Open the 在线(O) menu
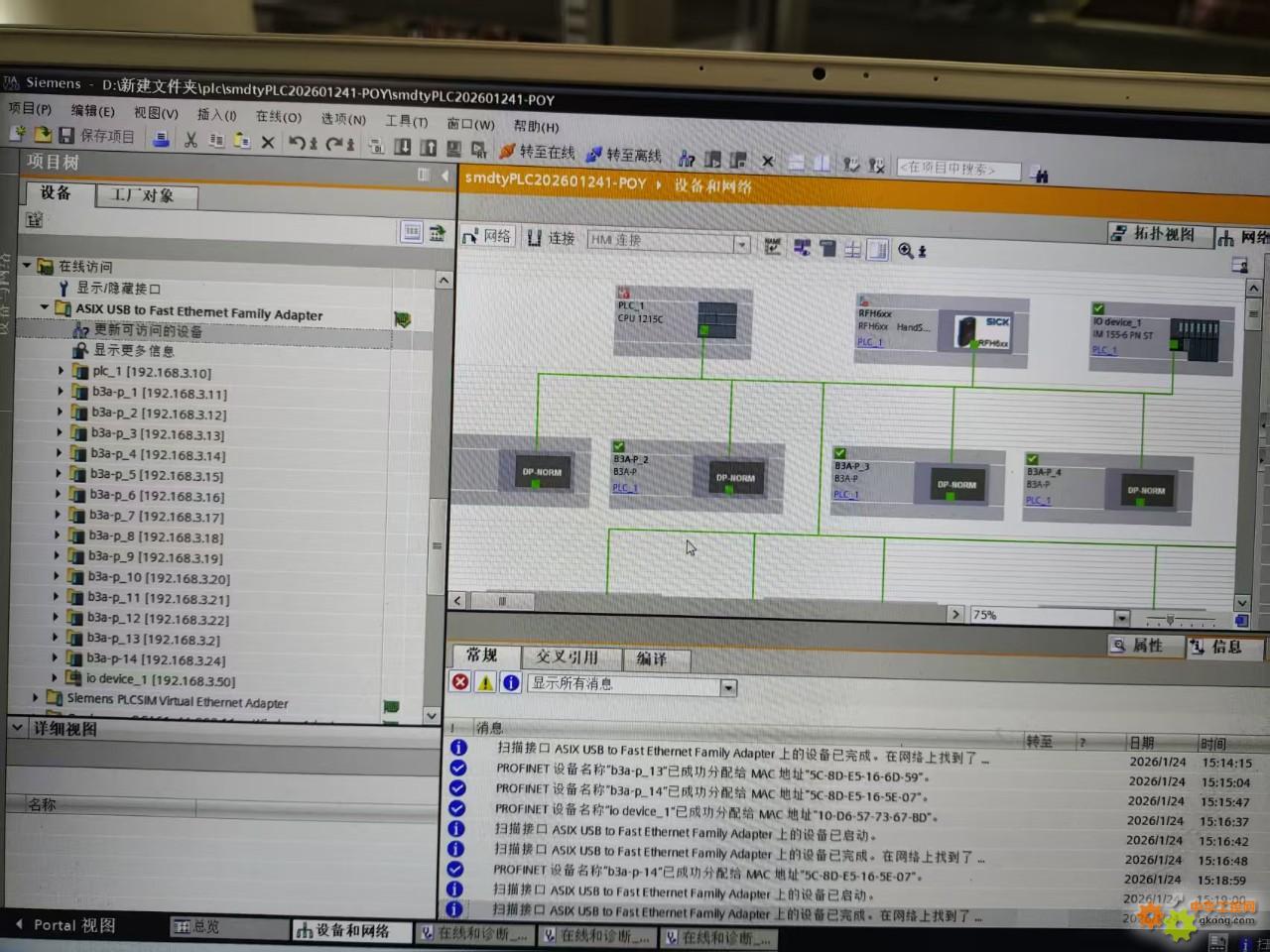 278,117
